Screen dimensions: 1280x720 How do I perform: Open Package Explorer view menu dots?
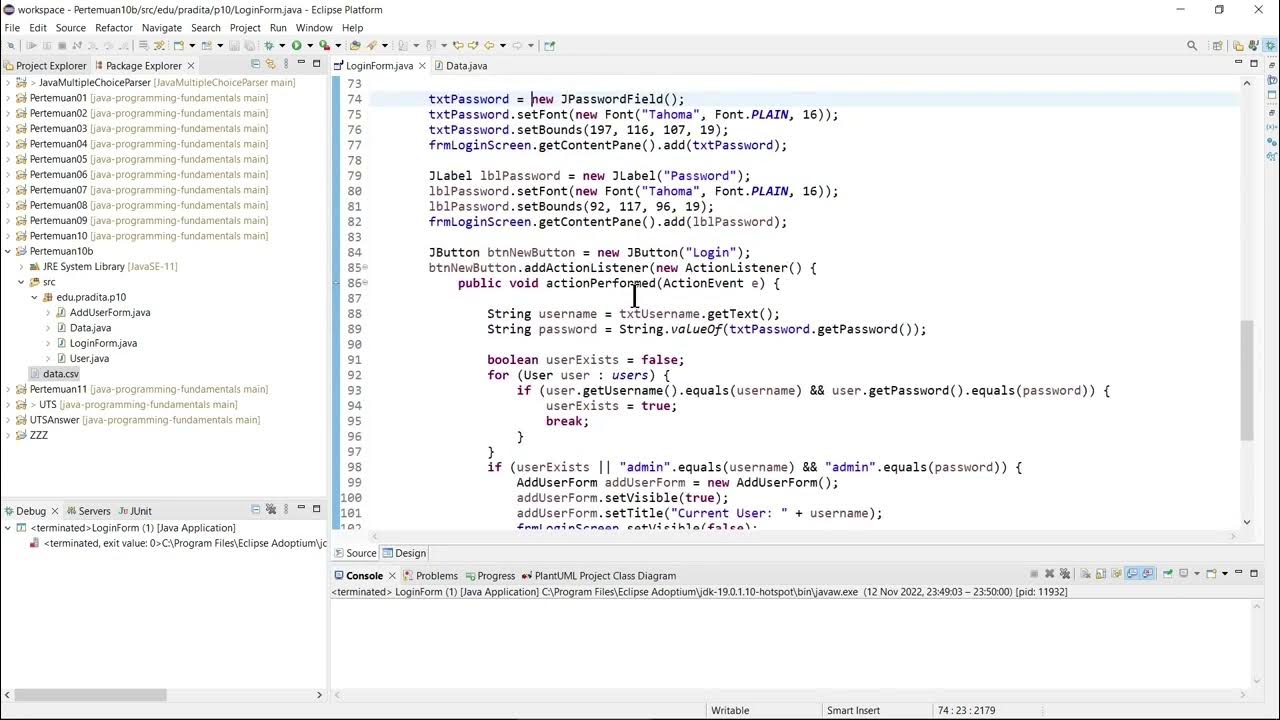(285, 64)
